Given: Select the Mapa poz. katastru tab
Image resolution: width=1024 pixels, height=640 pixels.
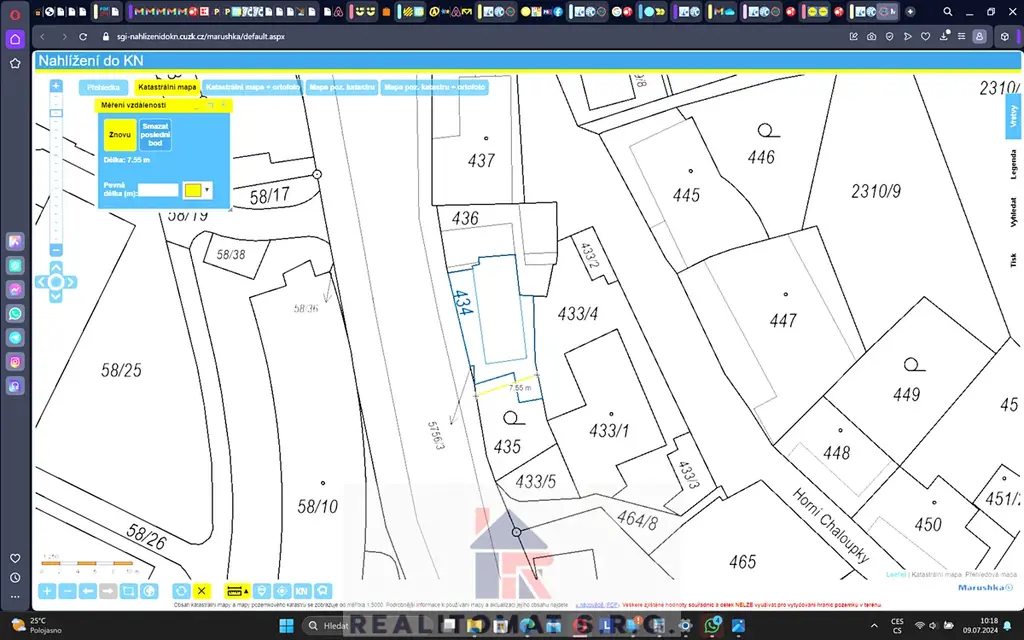Looking at the screenshot, I should [342, 88].
